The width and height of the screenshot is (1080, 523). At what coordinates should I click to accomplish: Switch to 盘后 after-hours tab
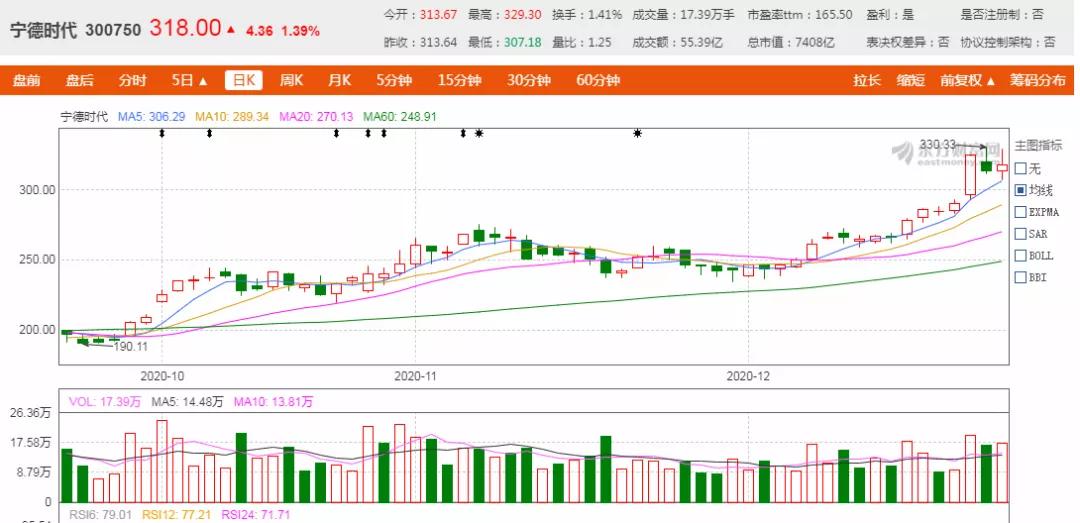[79, 81]
